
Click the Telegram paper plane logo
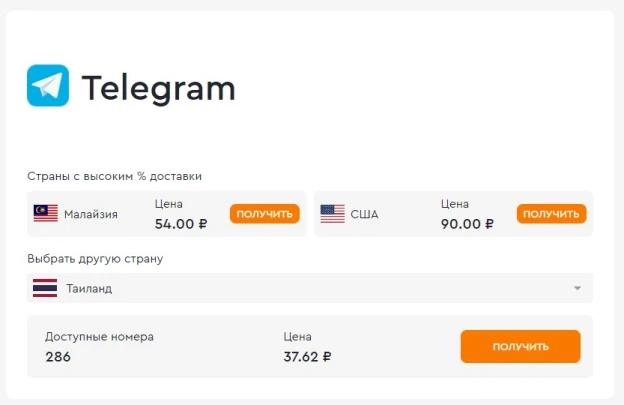pyautogui.click(x=48, y=86)
